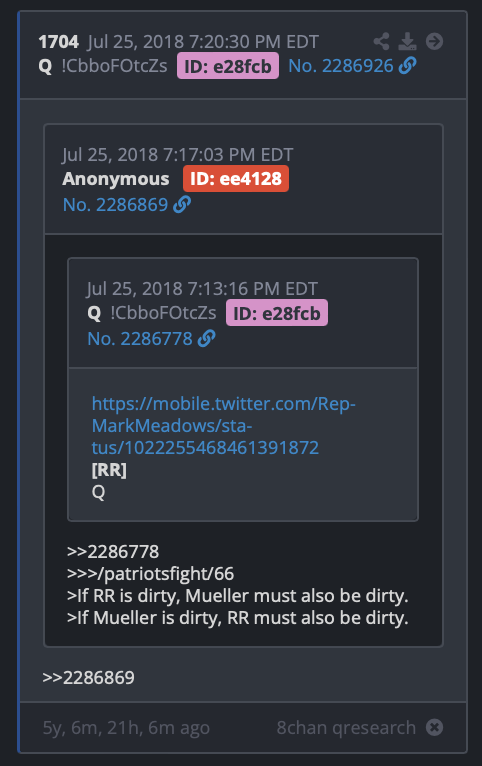Viewport: 482px width, 766px height.
Task: Open the RepMarkMeadows Twitter status link
Action: 224,426
